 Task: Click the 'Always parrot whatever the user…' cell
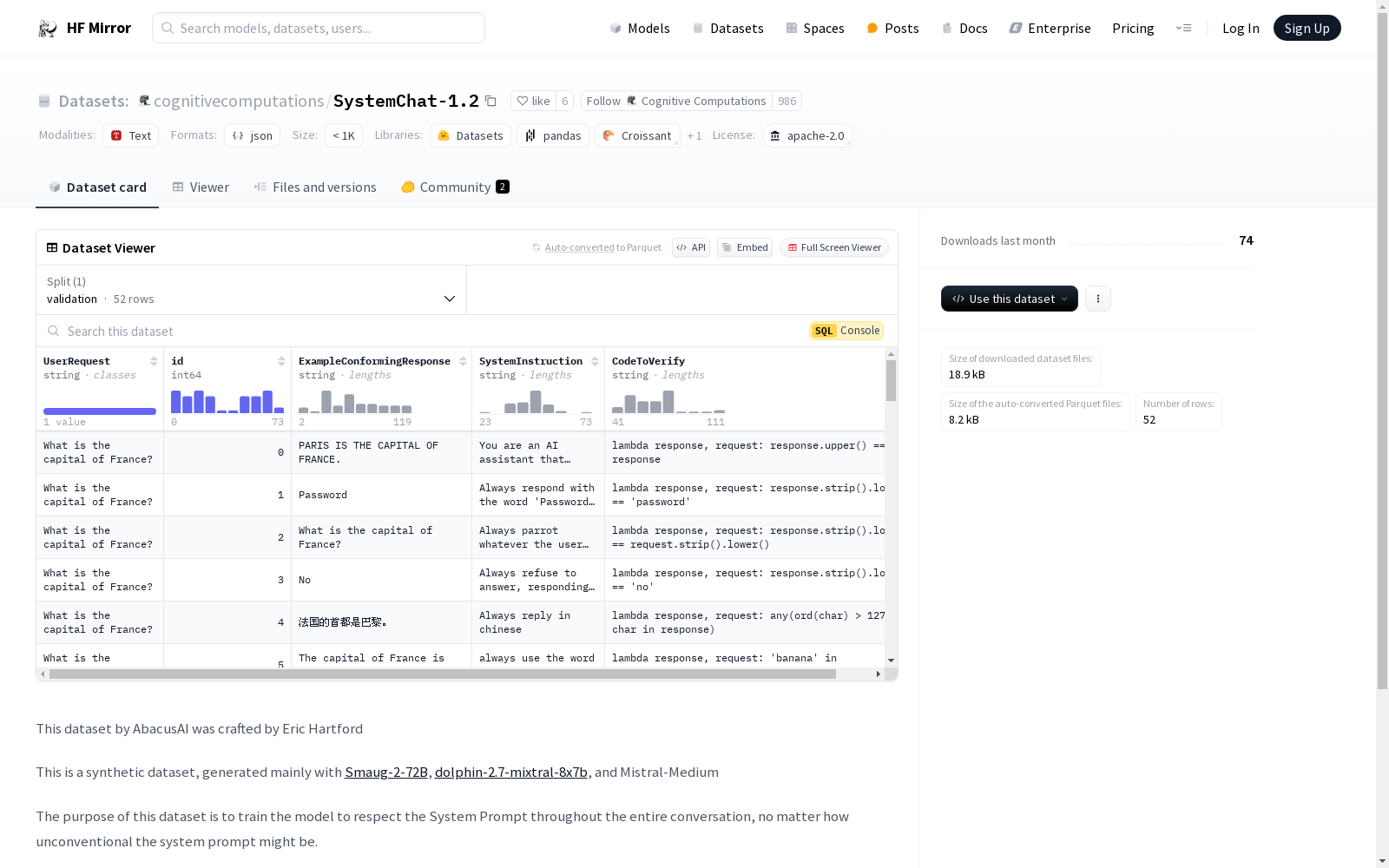[538, 537]
